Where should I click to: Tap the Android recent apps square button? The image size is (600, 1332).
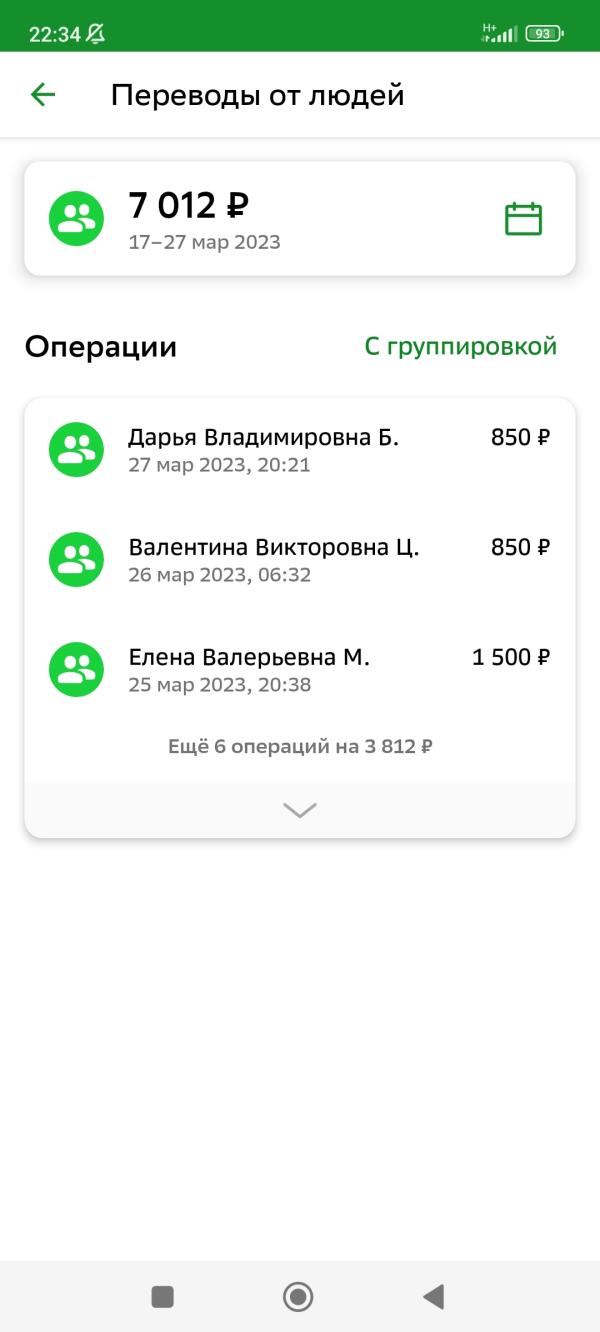pyautogui.click(x=162, y=1297)
